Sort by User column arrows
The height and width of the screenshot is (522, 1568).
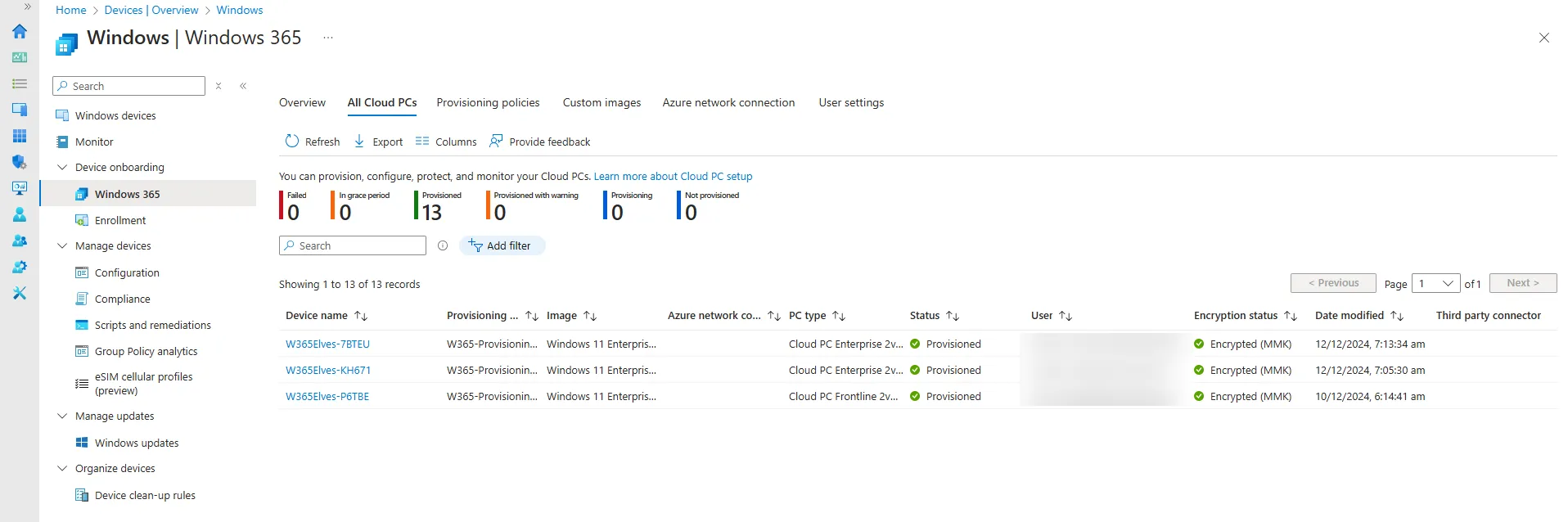(1066, 316)
